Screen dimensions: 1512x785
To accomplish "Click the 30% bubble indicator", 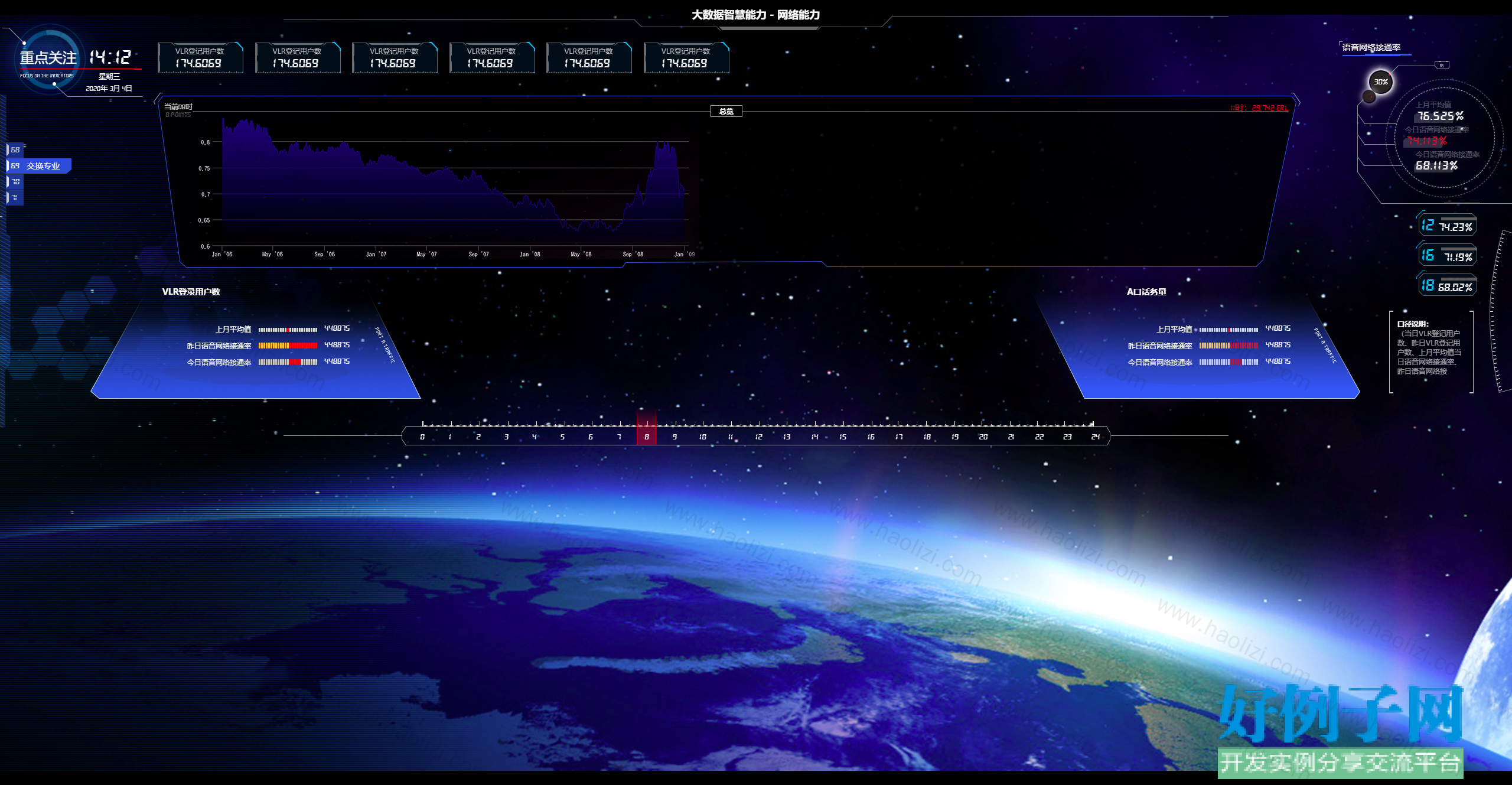I will [1380, 82].
